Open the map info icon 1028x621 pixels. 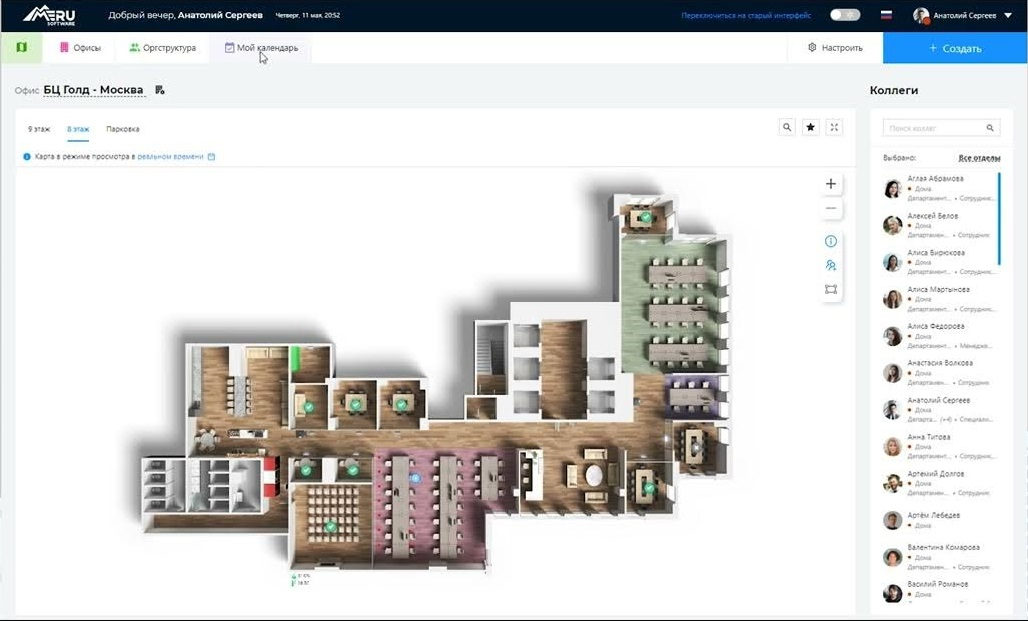(830, 242)
